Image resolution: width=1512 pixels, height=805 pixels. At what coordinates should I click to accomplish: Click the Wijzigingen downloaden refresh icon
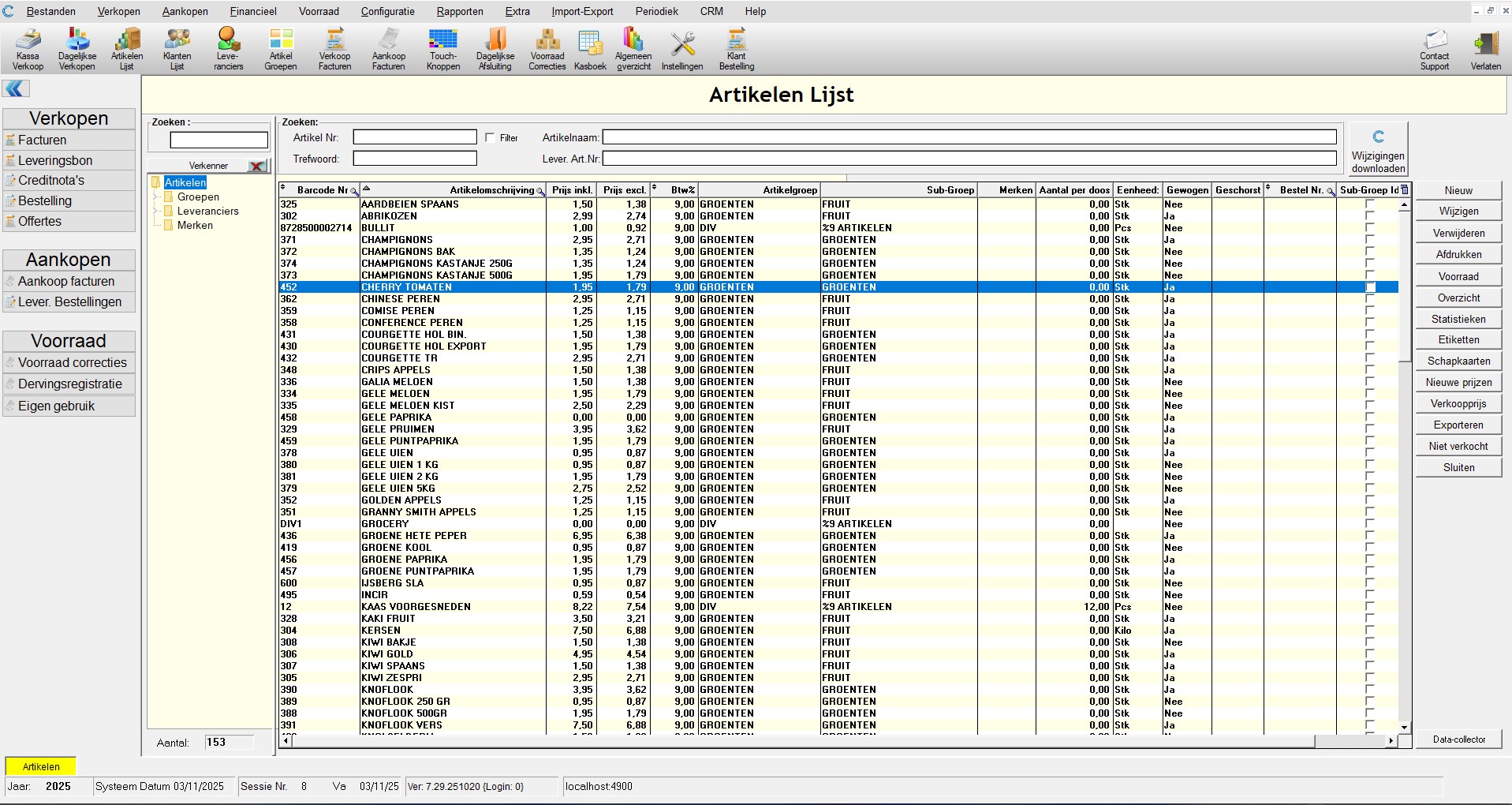pyautogui.click(x=1378, y=137)
